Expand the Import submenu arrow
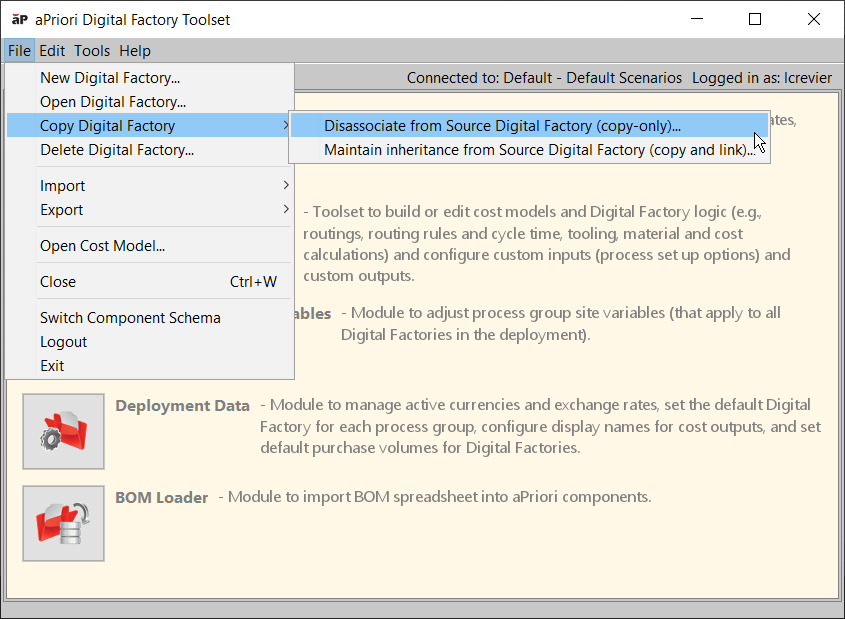This screenshot has height=619, width=845. point(286,185)
